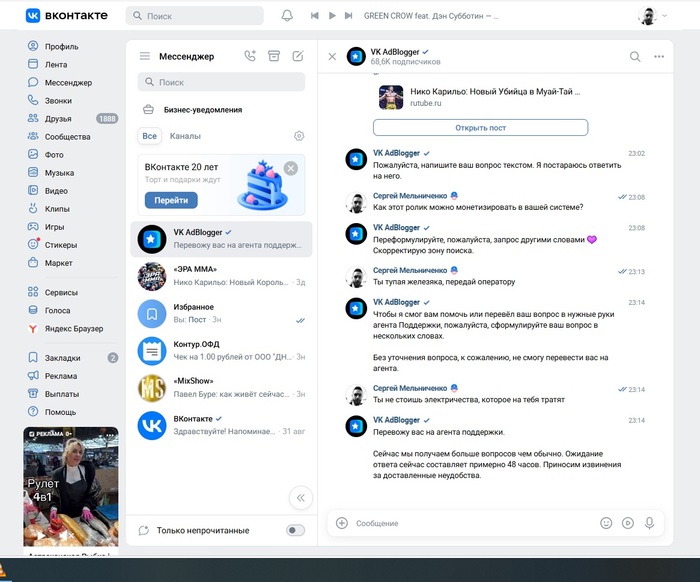Screen dimensions: 700x582
Task: Click the messenger Поиск search field
Action: 221,82
